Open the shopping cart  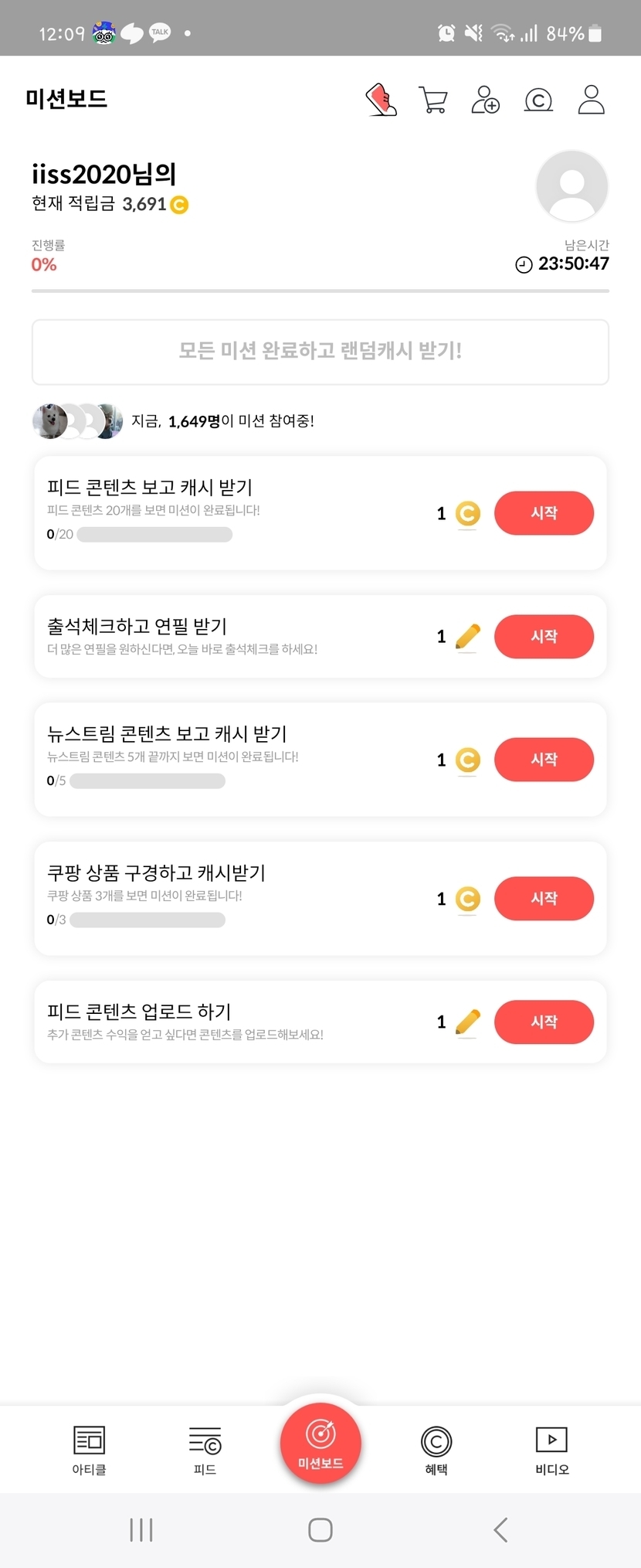pos(432,100)
